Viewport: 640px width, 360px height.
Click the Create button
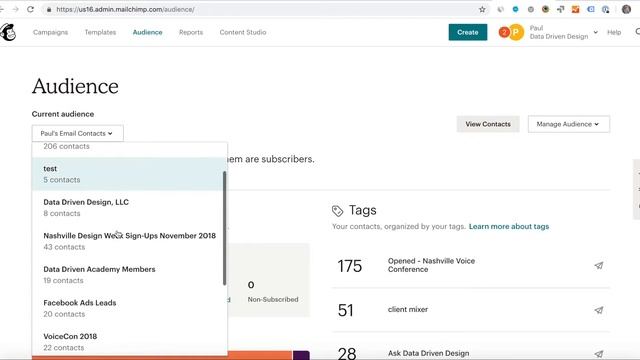click(x=468, y=32)
